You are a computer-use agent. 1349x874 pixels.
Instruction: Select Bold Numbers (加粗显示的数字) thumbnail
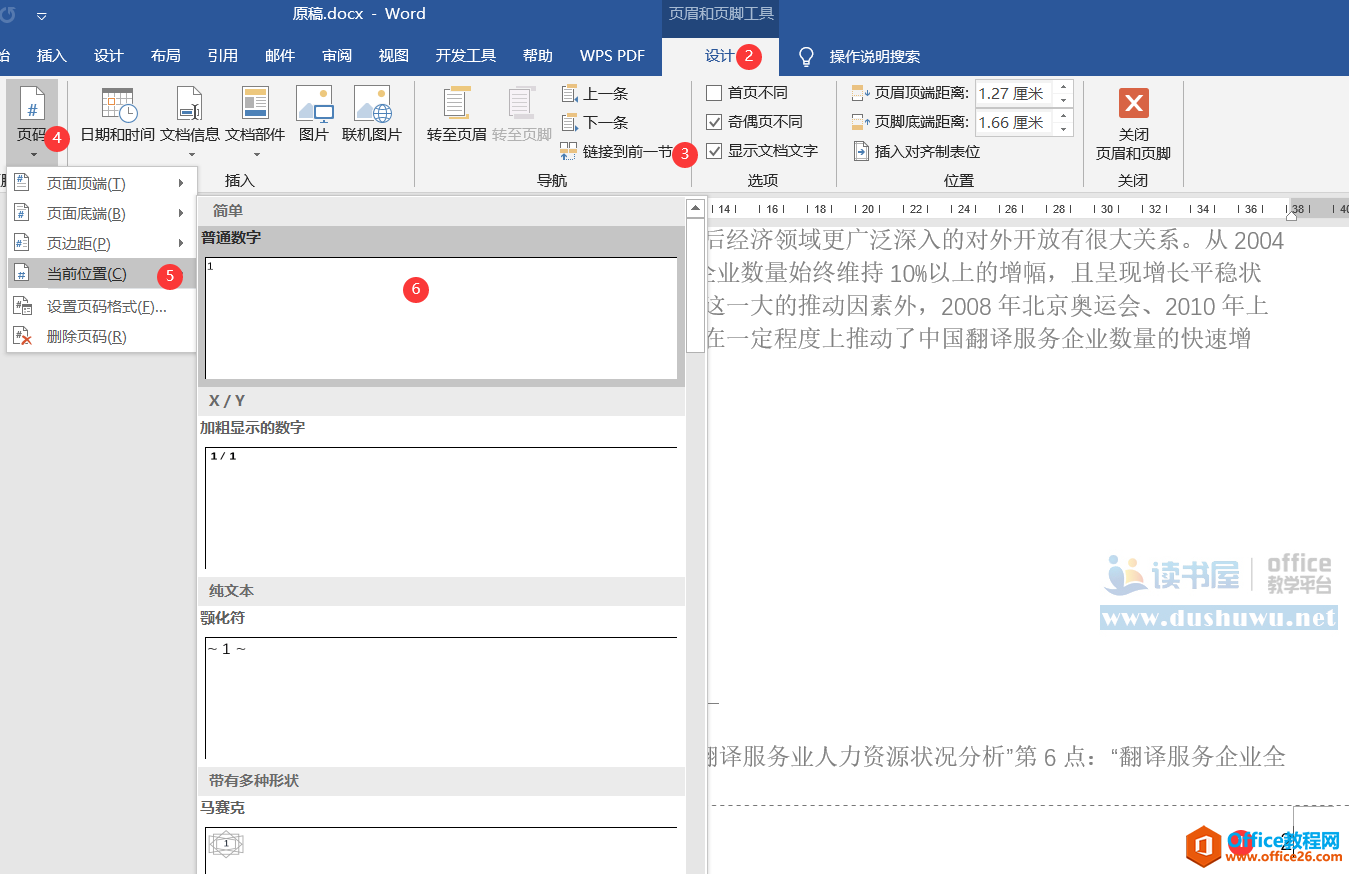(x=441, y=507)
